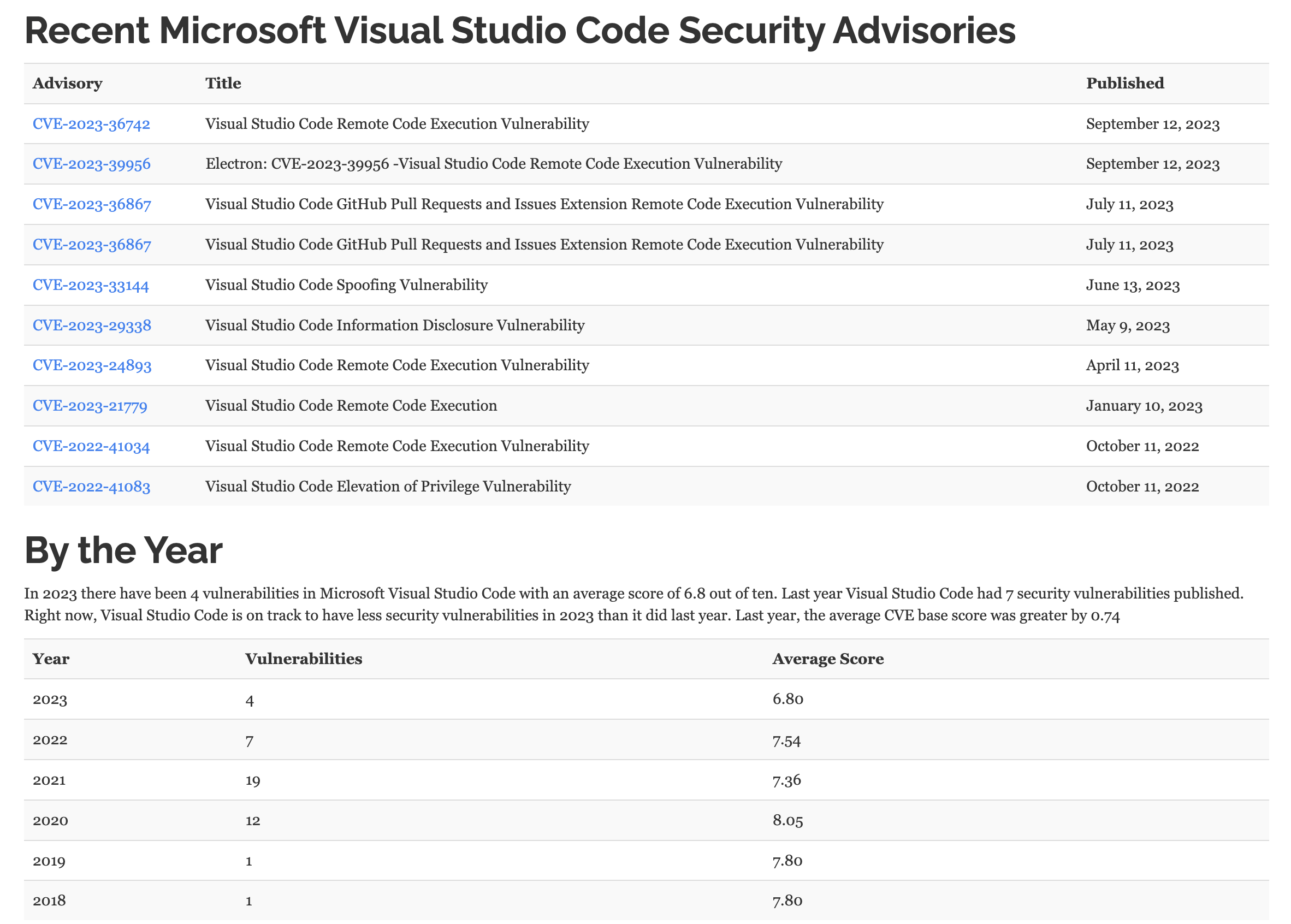Click the '7.80' score in the 2019 row
The width and height of the screenshot is (1291, 924).
click(x=787, y=861)
